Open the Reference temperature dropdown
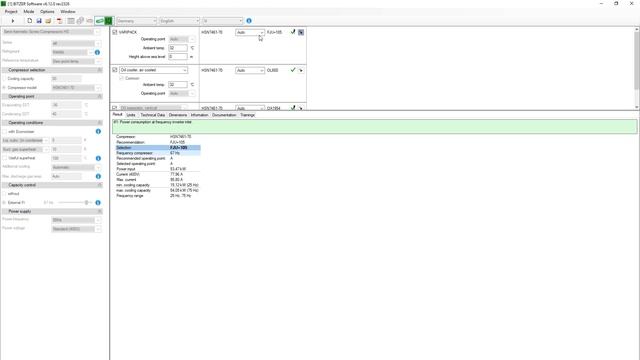The width and height of the screenshot is (640, 360). point(76,61)
